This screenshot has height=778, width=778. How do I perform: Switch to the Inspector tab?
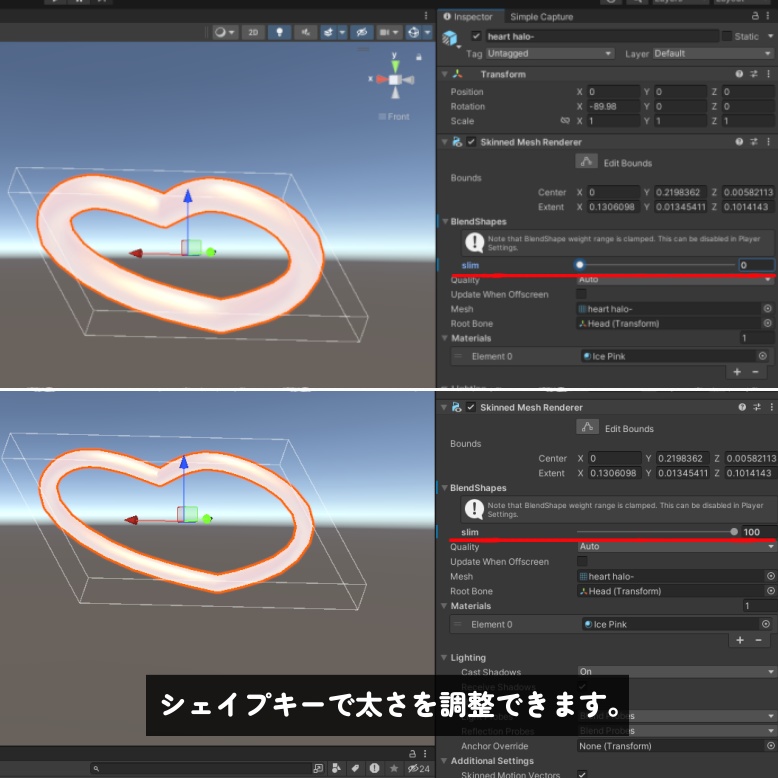coord(467,16)
